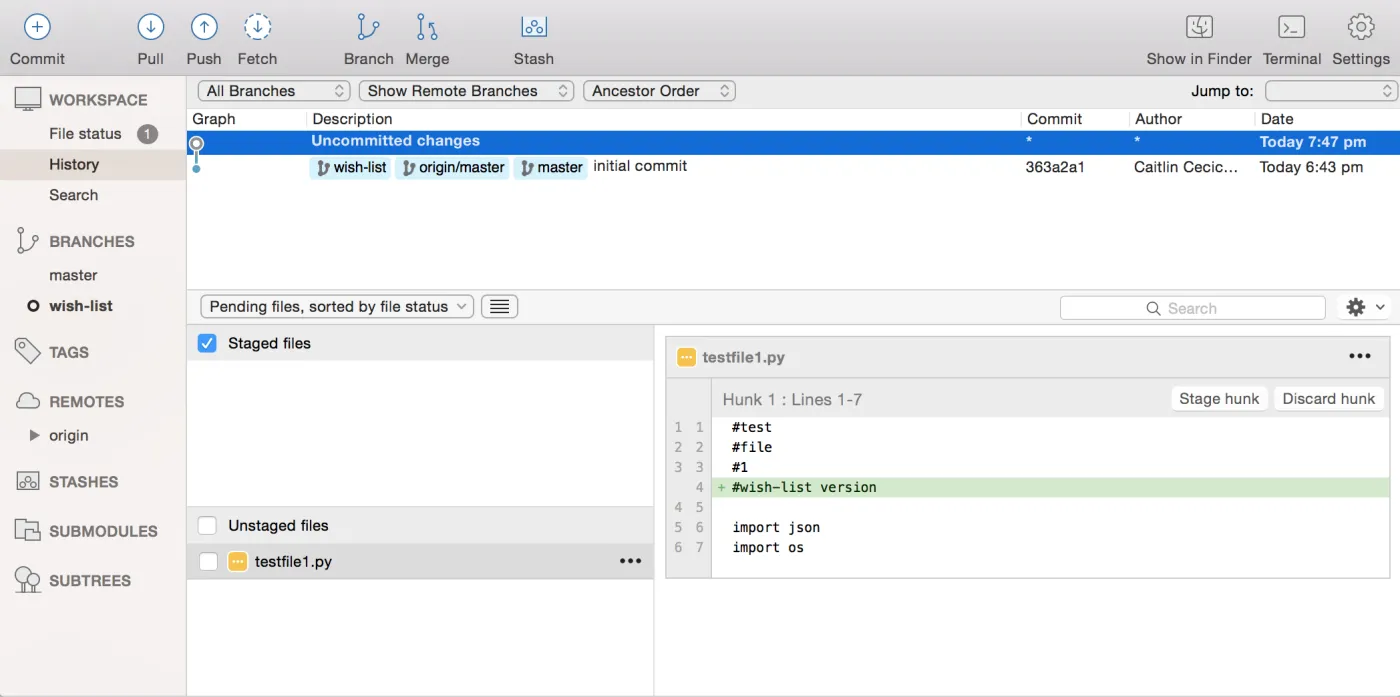
Task: Uncheck the Staged files checkbox
Action: [x=207, y=343]
